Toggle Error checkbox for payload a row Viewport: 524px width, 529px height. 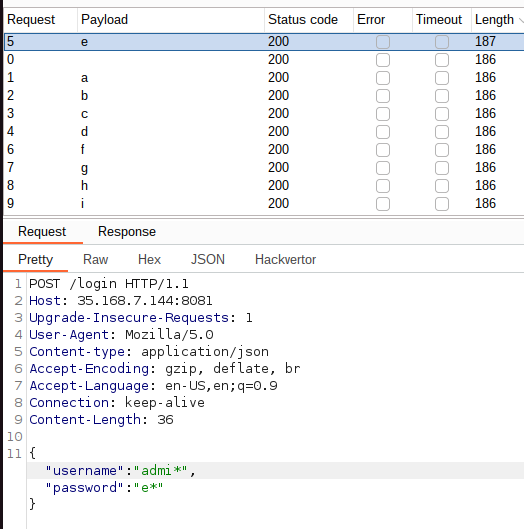(383, 78)
